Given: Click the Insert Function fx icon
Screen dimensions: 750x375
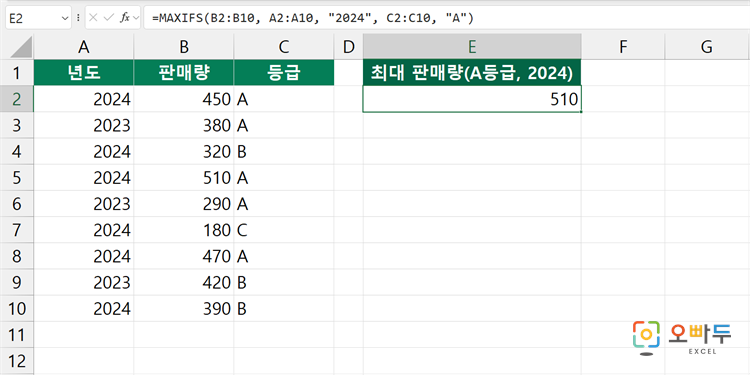Looking at the screenshot, I should tap(125, 18).
